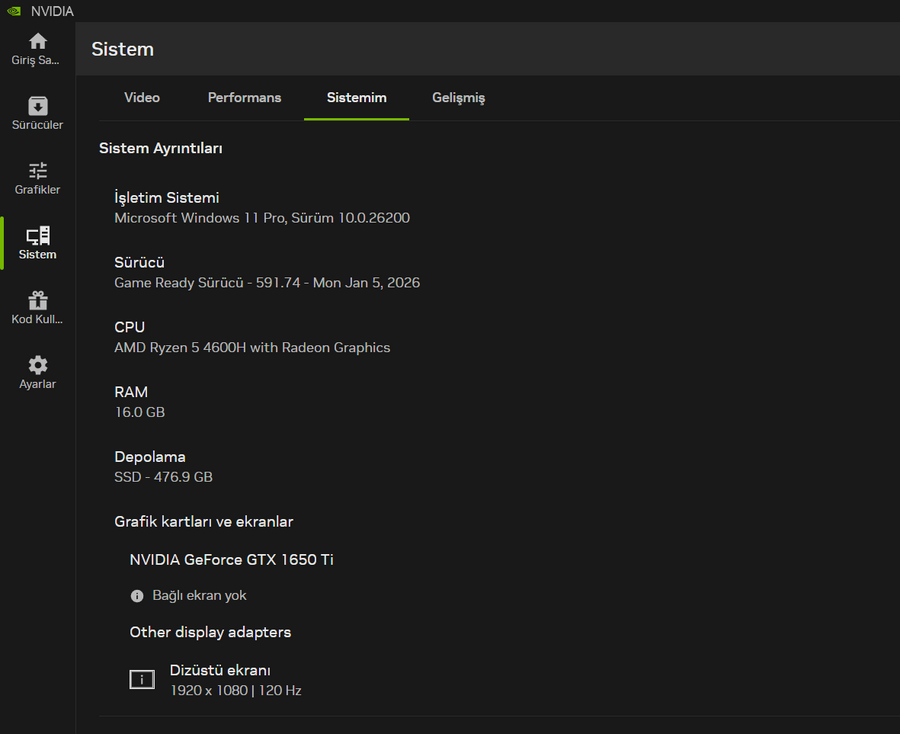Click the AMD Ryzen 5 4600H CPU text
This screenshot has width=900, height=734.
pos(252,348)
